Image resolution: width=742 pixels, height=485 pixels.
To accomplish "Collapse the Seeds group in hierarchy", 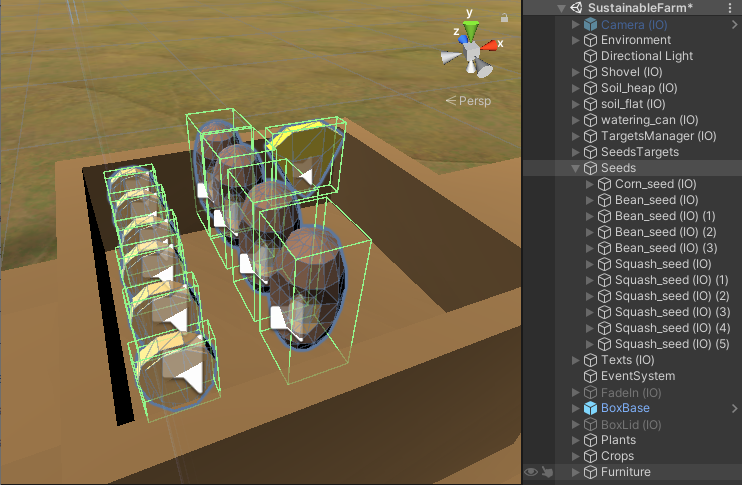I will point(575,168).
